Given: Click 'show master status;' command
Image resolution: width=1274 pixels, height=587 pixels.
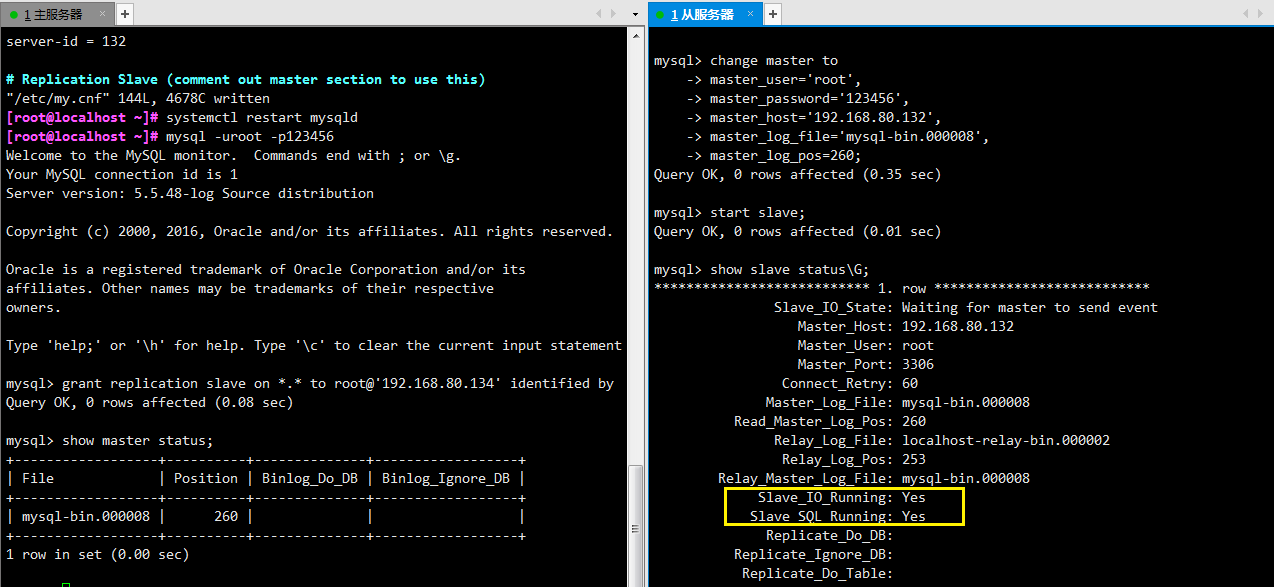Looking at the screenshot, I should [x=138, y=440].
